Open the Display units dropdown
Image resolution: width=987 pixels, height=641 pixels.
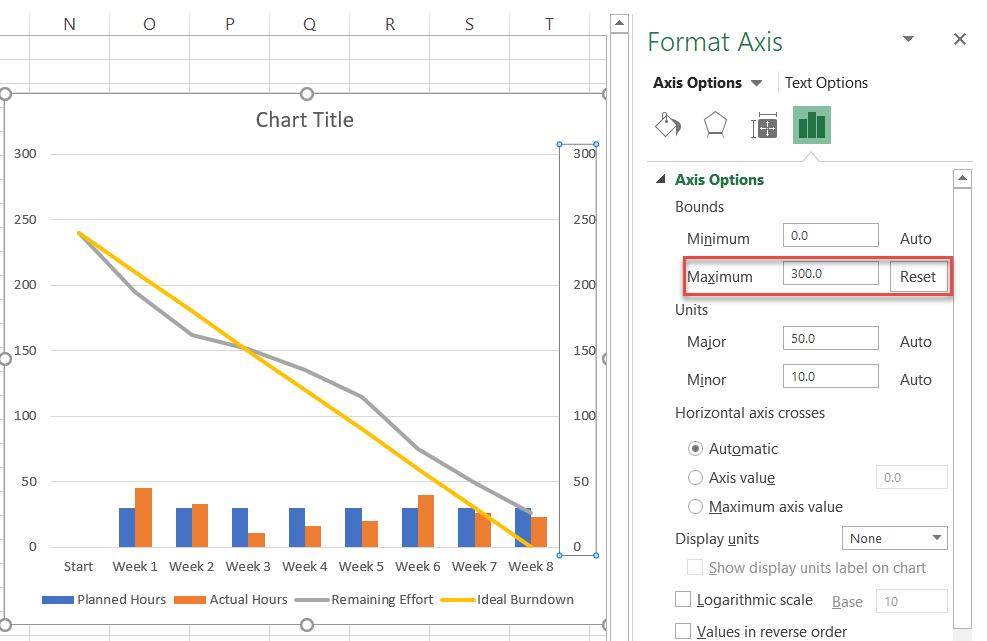(894, 538)
